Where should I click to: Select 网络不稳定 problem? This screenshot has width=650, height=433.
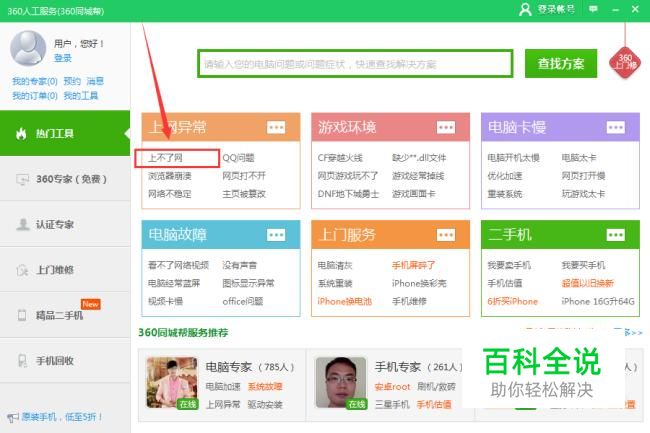click(x=170, y=194)
